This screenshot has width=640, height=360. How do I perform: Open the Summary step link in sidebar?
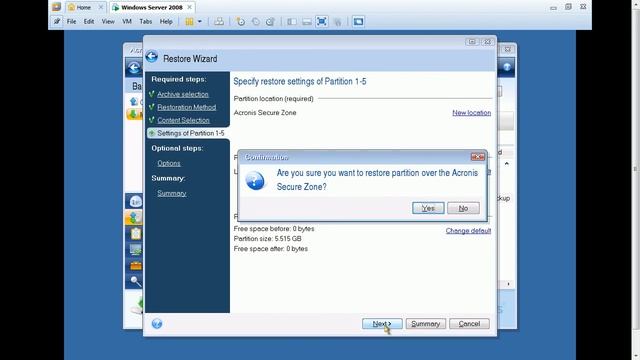point(171,193)
